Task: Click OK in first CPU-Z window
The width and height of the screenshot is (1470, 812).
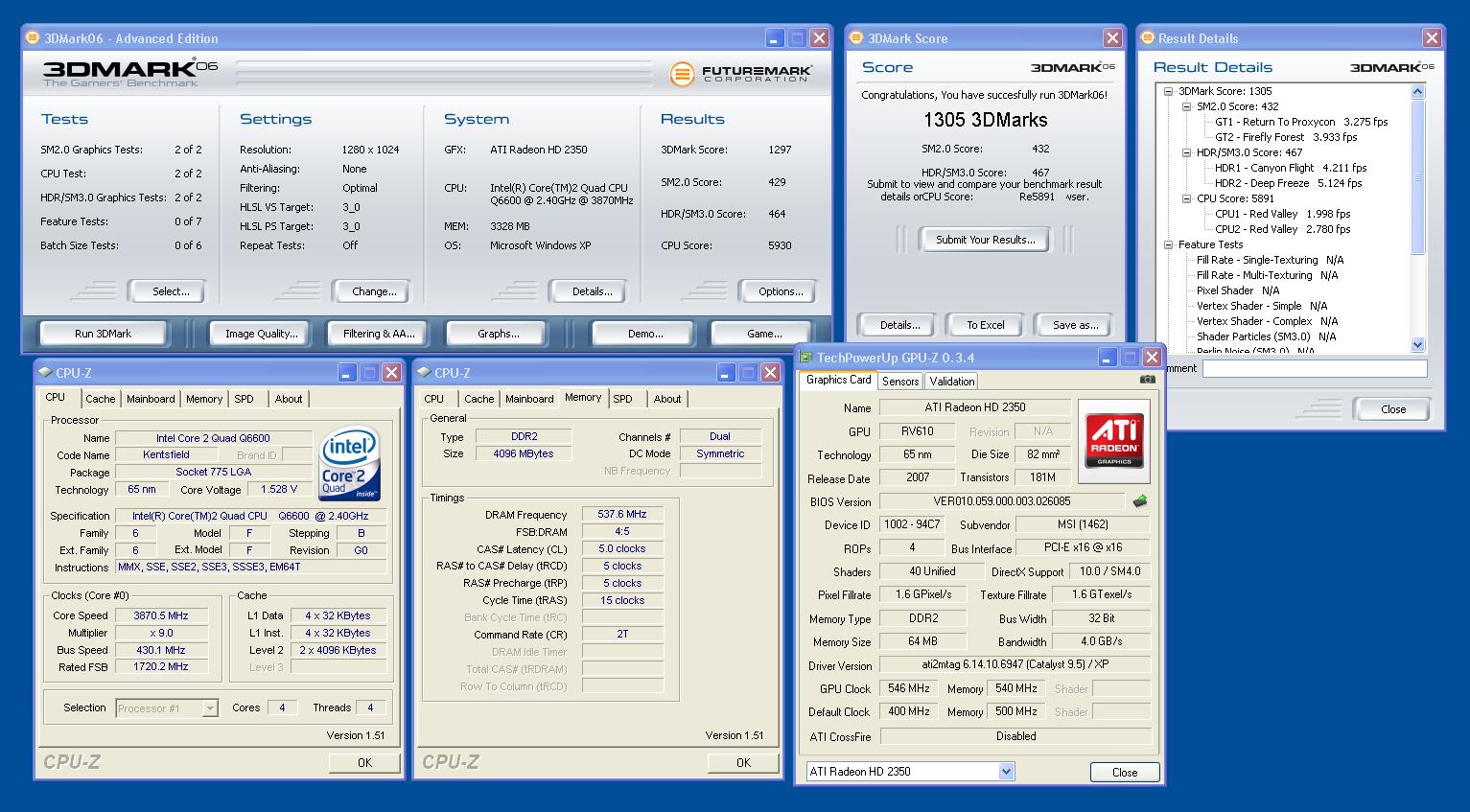Action: tap(364, 762)
